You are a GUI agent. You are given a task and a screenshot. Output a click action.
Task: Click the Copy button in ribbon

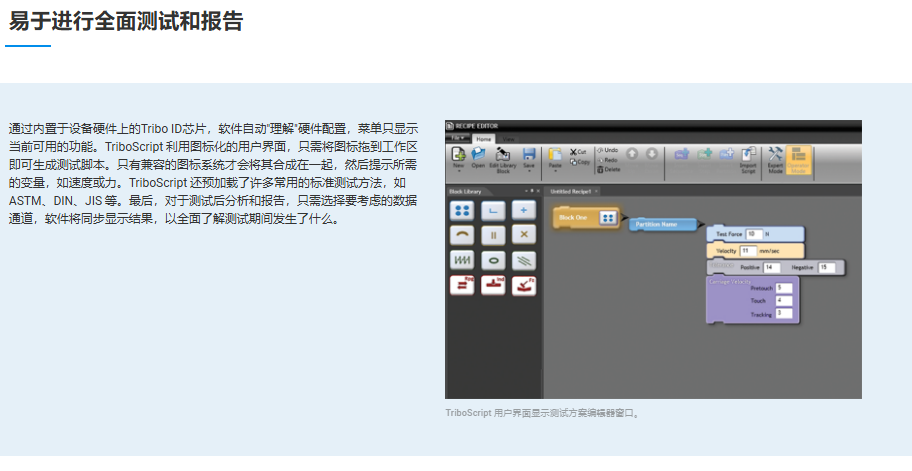coord(580,162)
